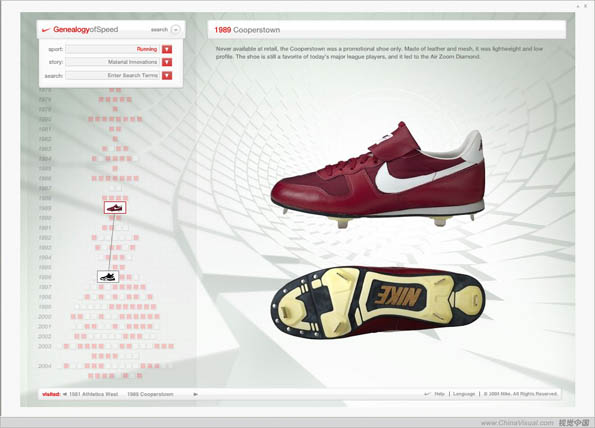This screenshot has height=428, width=595.
Task: Collapse the search panel with the round button
Action: [175, 30]
